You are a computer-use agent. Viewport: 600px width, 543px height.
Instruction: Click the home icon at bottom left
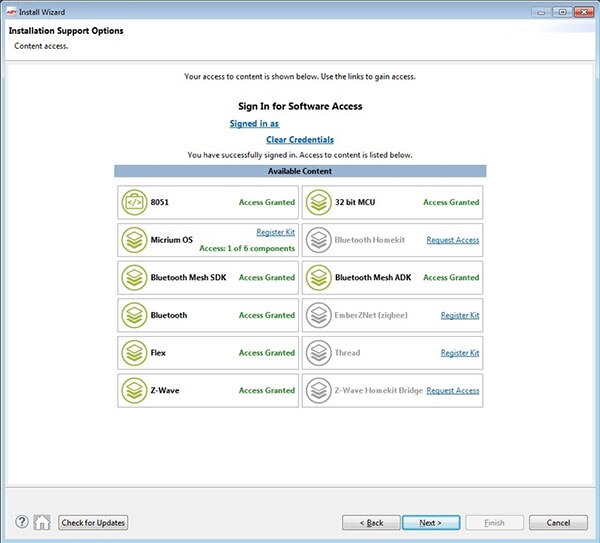pos(42,522)
